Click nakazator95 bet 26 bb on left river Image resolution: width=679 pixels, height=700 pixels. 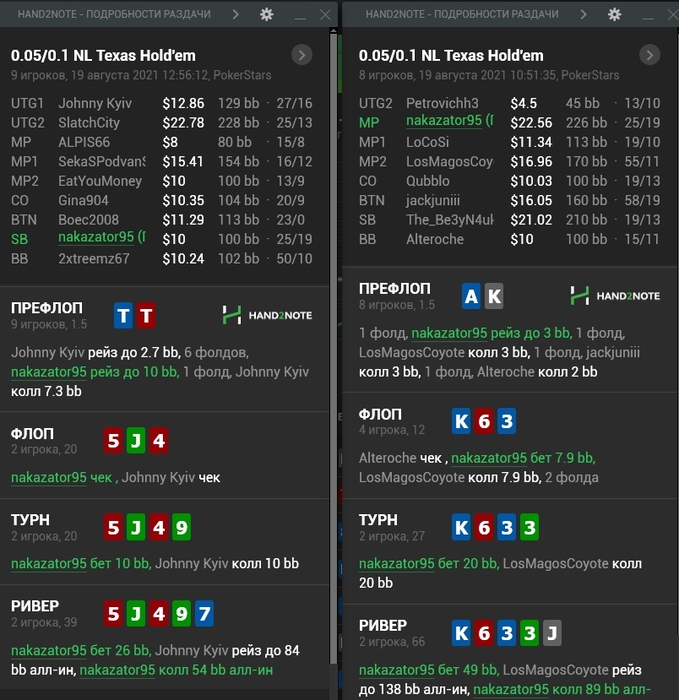[81, 650]
